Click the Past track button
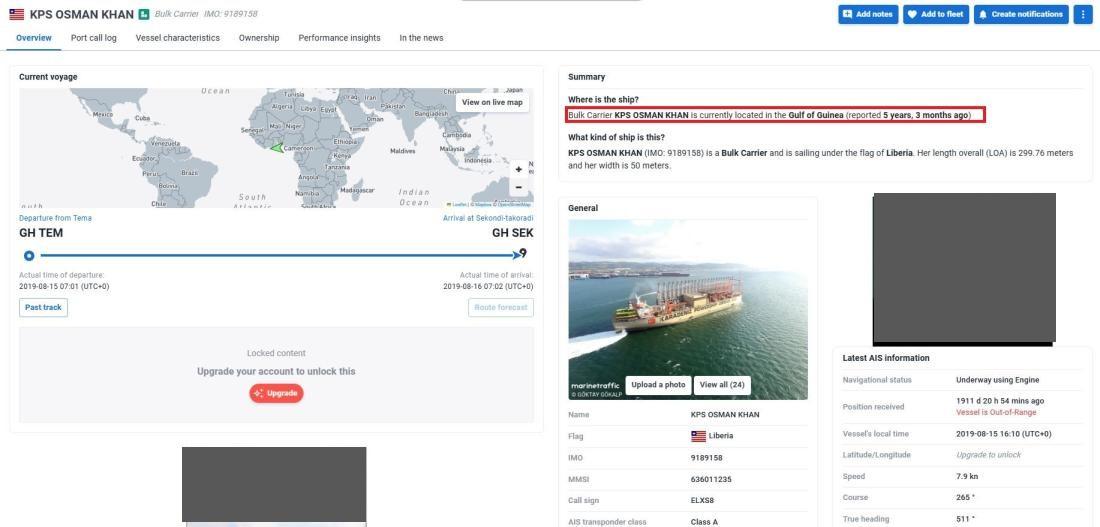 pyautogui.click(x=43, y=307)
